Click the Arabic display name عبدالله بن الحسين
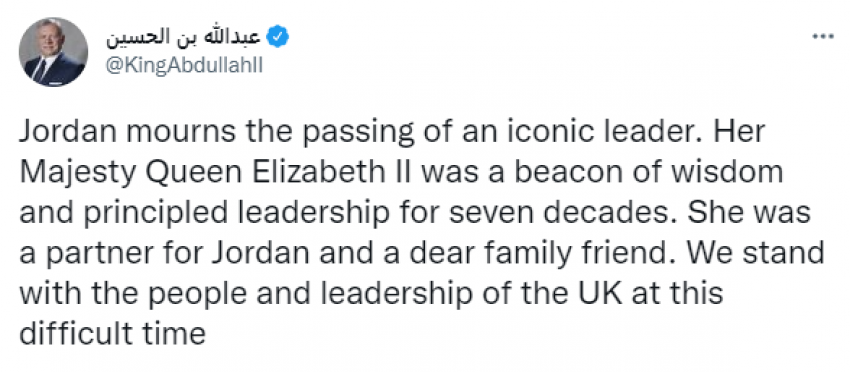This screenshot has width=850, height=372. (183, 36)
